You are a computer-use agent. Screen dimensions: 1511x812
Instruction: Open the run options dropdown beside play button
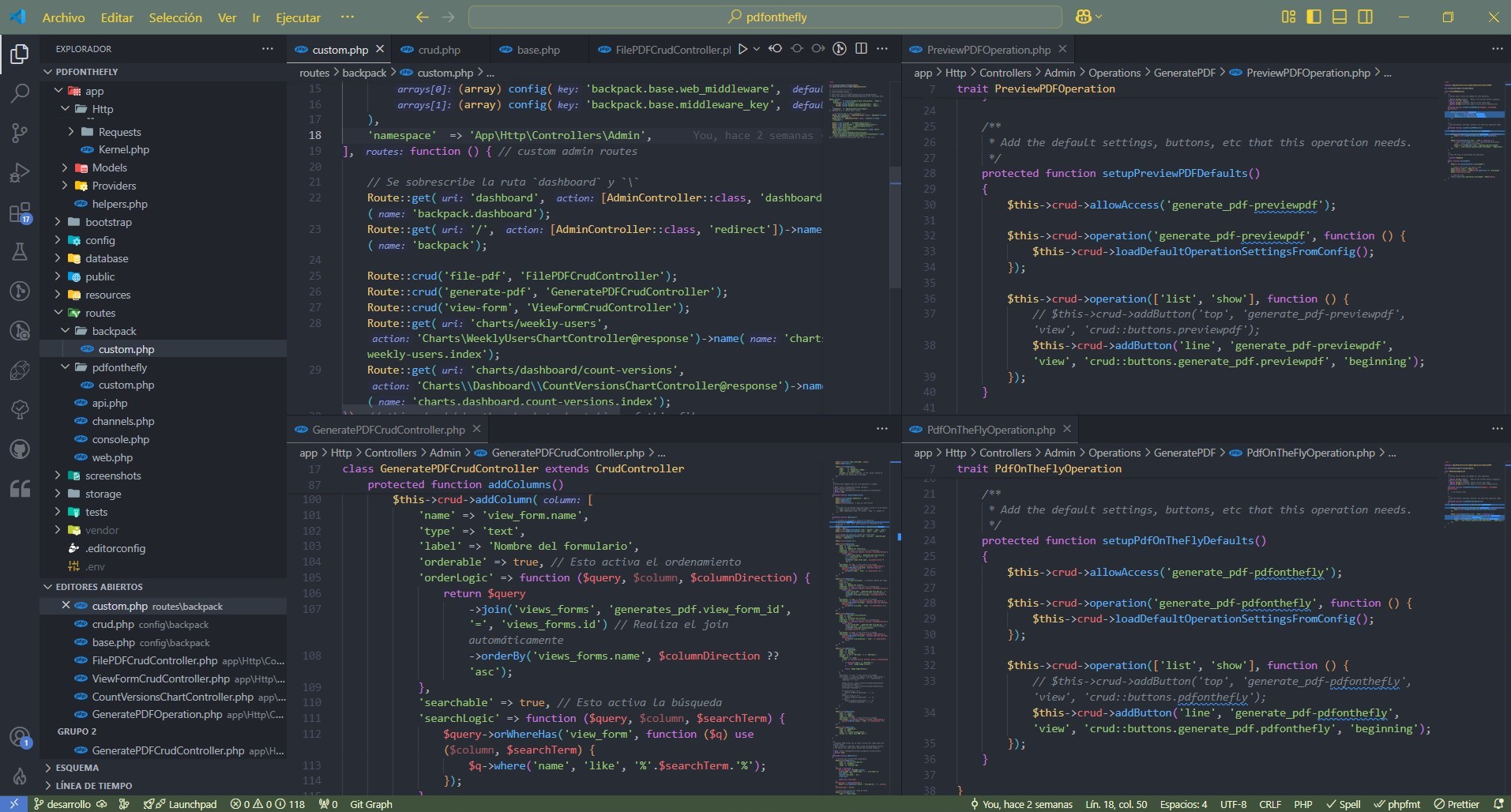coord(756,49)
